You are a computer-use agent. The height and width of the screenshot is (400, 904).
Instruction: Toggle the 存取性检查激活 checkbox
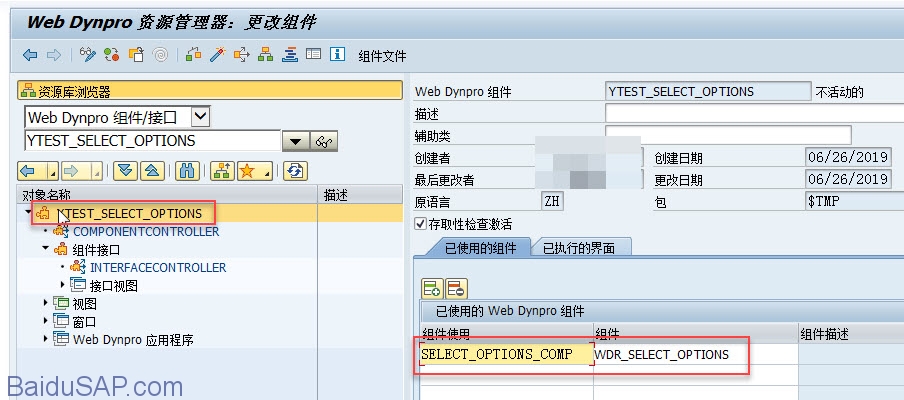pos(420,223)
